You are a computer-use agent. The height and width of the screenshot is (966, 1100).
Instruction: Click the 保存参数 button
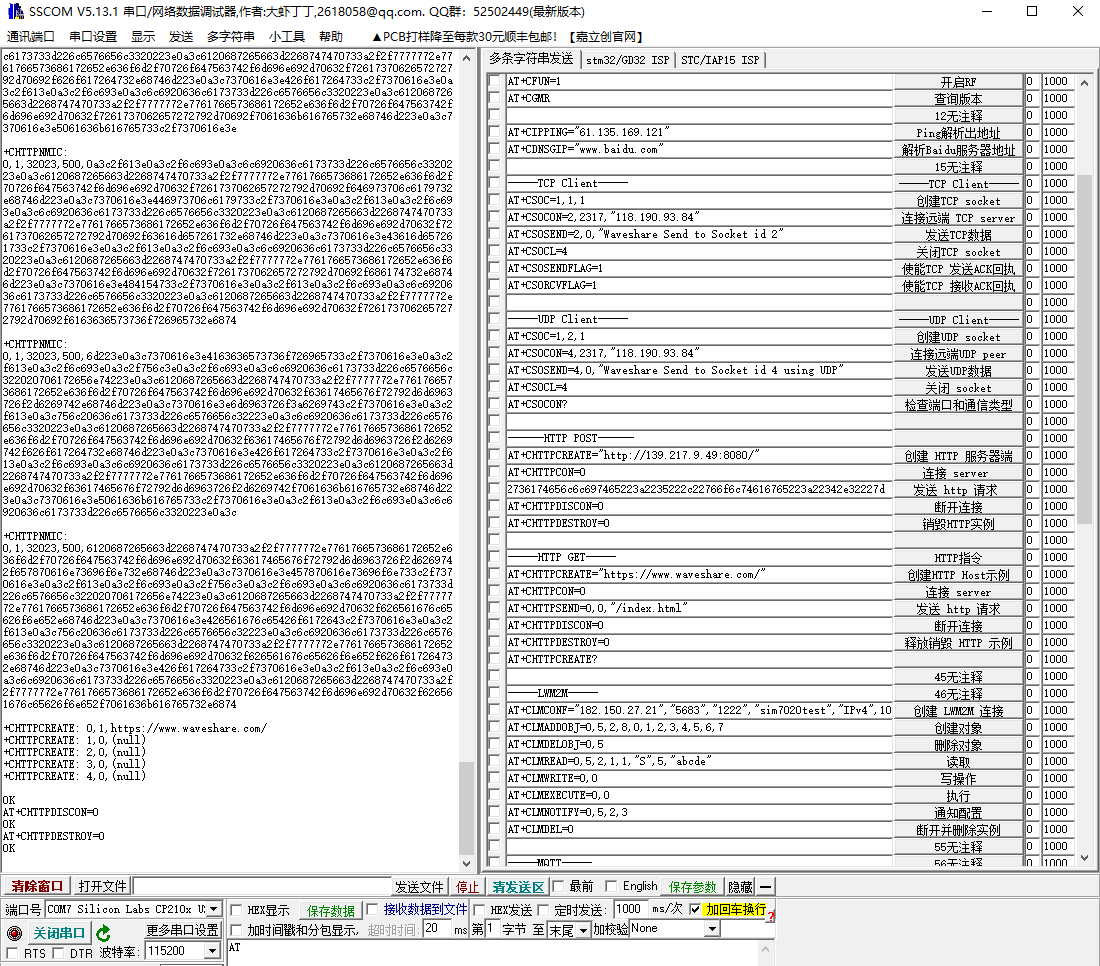[x=692, y=887]
